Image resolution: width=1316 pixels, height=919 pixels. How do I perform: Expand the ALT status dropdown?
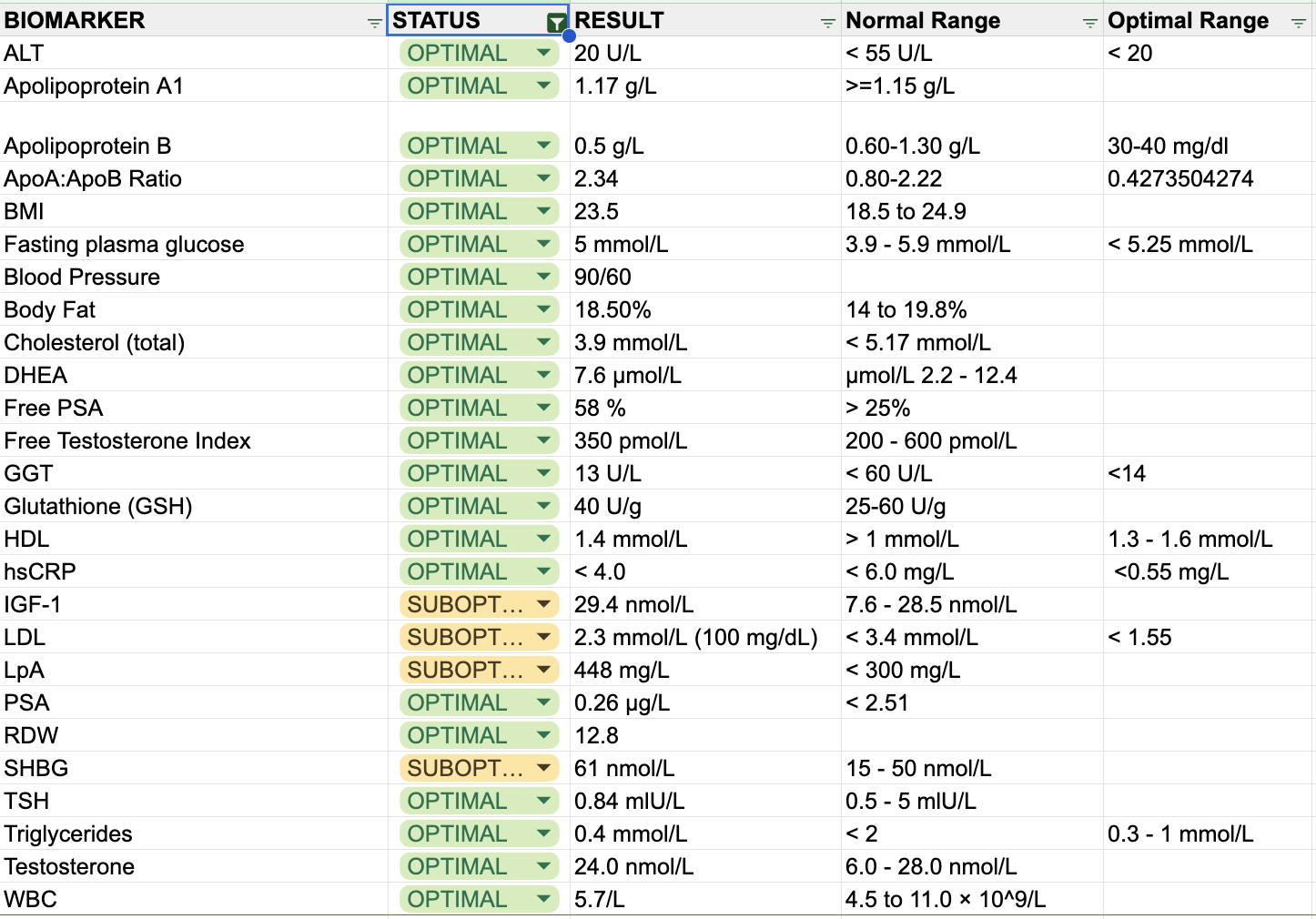pos(543,53)
